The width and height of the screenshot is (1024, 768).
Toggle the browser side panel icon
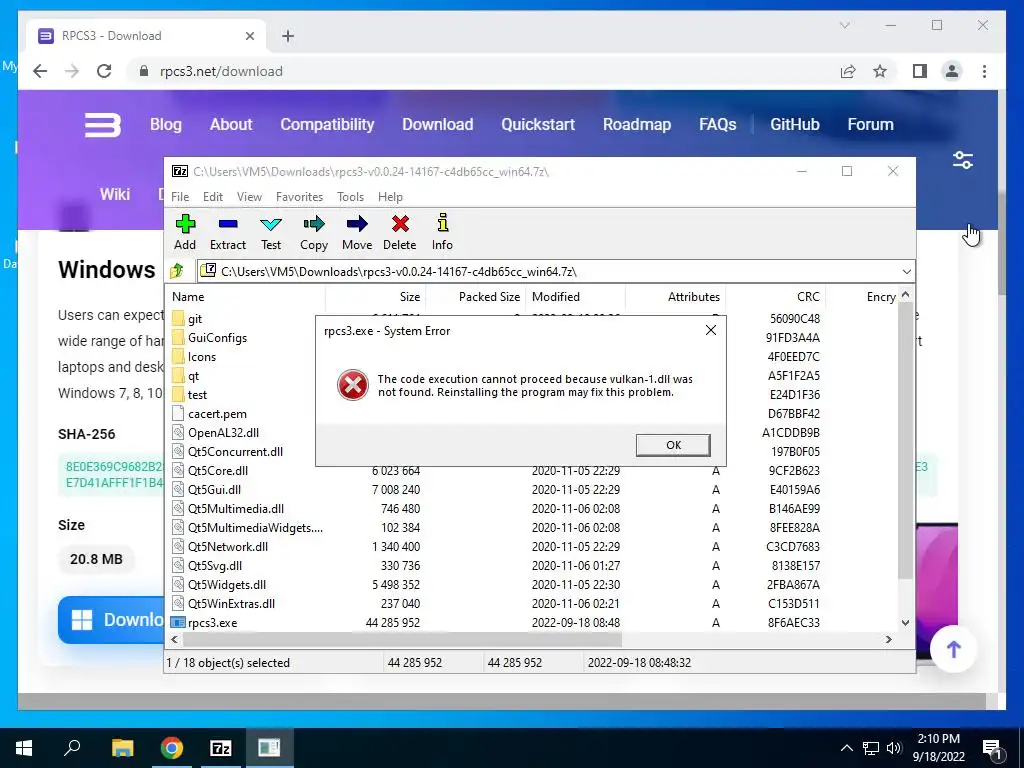coord(920,71)
